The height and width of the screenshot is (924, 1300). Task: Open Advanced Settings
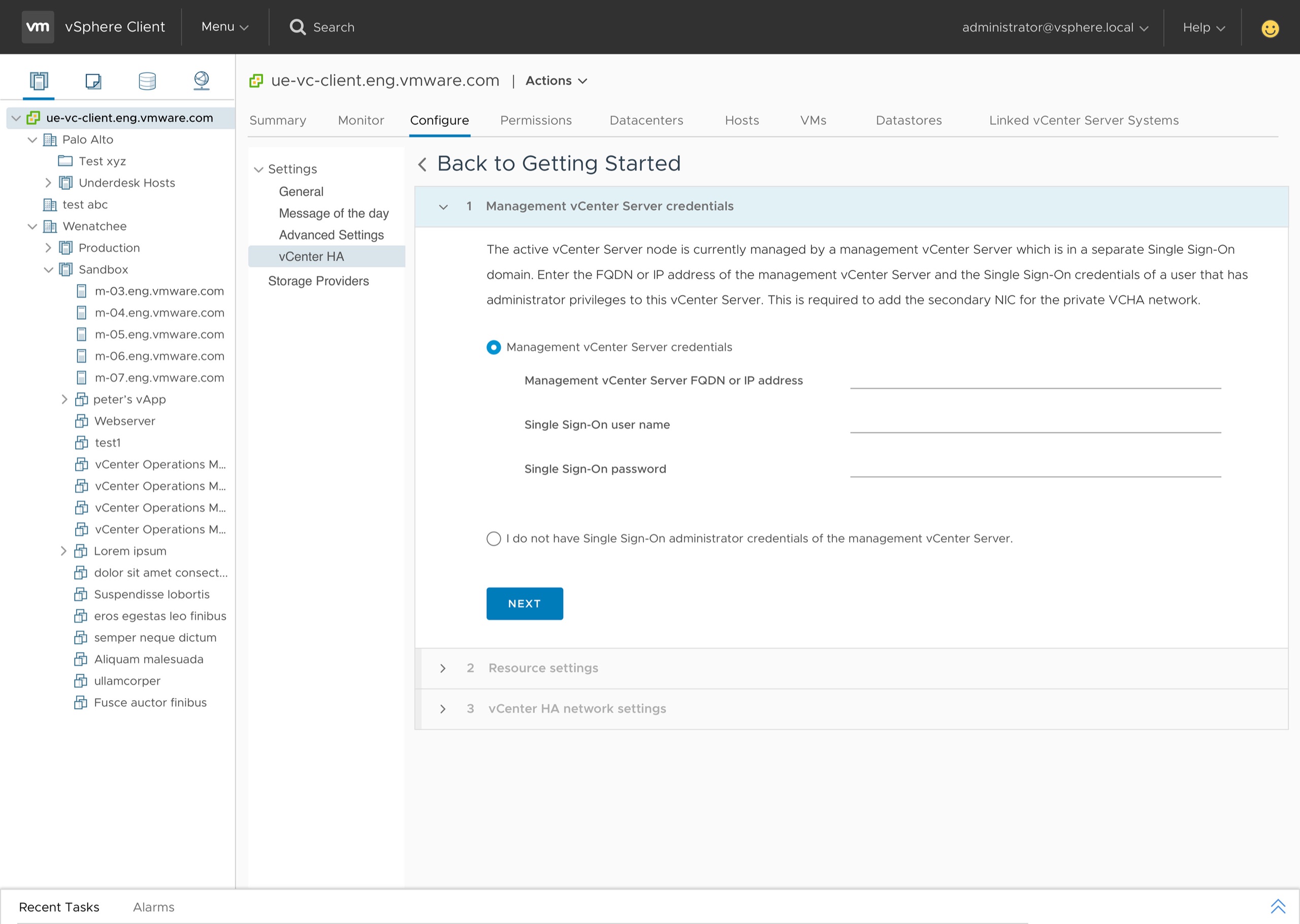click(x=331, y=235)
